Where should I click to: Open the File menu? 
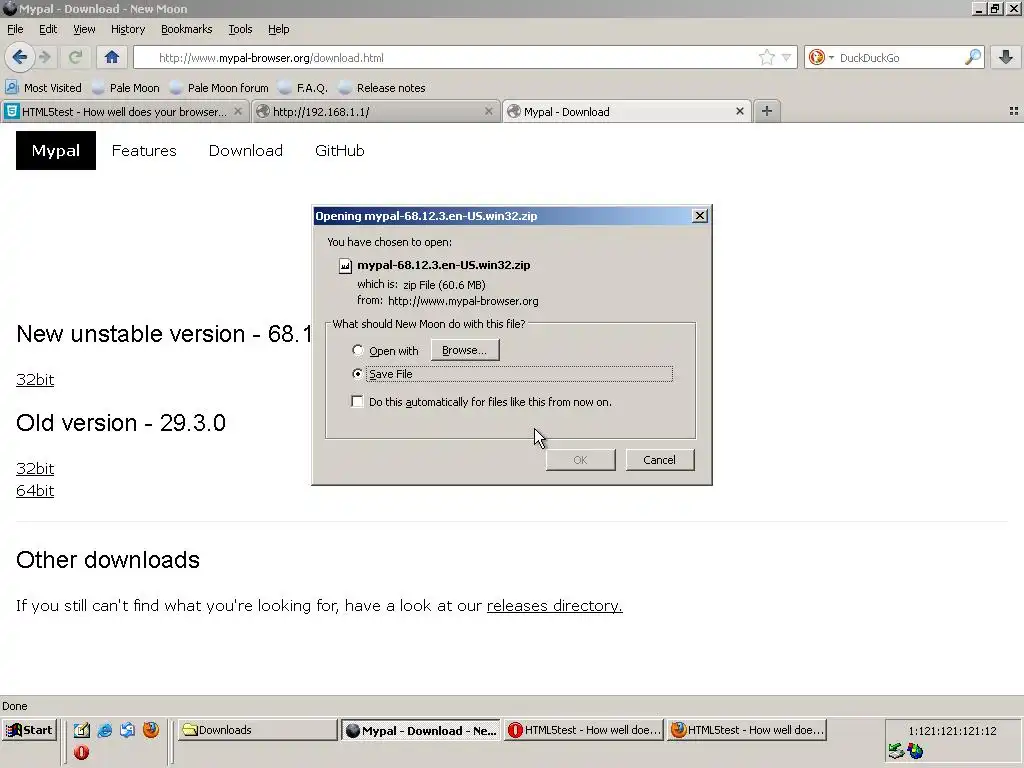(x=15, y=29)
